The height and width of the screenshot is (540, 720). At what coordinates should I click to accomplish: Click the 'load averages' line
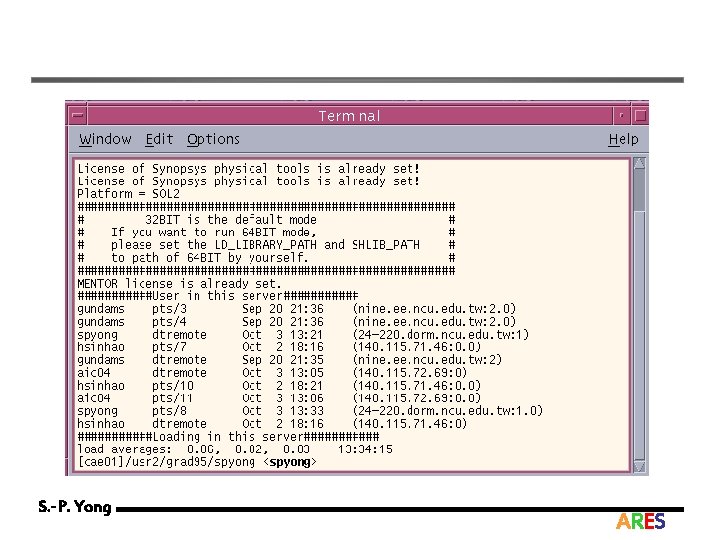235,449
